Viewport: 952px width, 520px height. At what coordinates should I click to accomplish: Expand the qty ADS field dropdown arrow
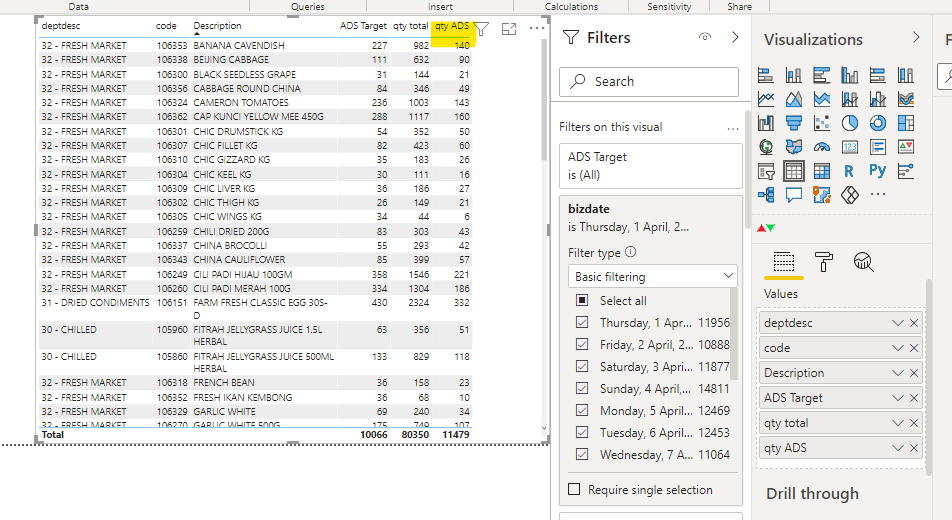898,448
